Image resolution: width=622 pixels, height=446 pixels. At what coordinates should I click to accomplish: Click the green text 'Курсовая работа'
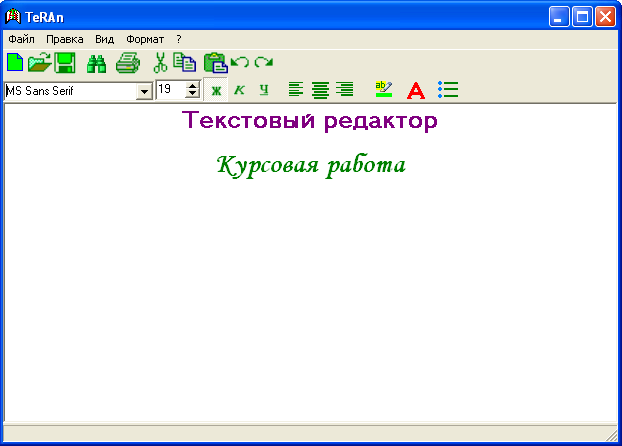tap(311, 165)
